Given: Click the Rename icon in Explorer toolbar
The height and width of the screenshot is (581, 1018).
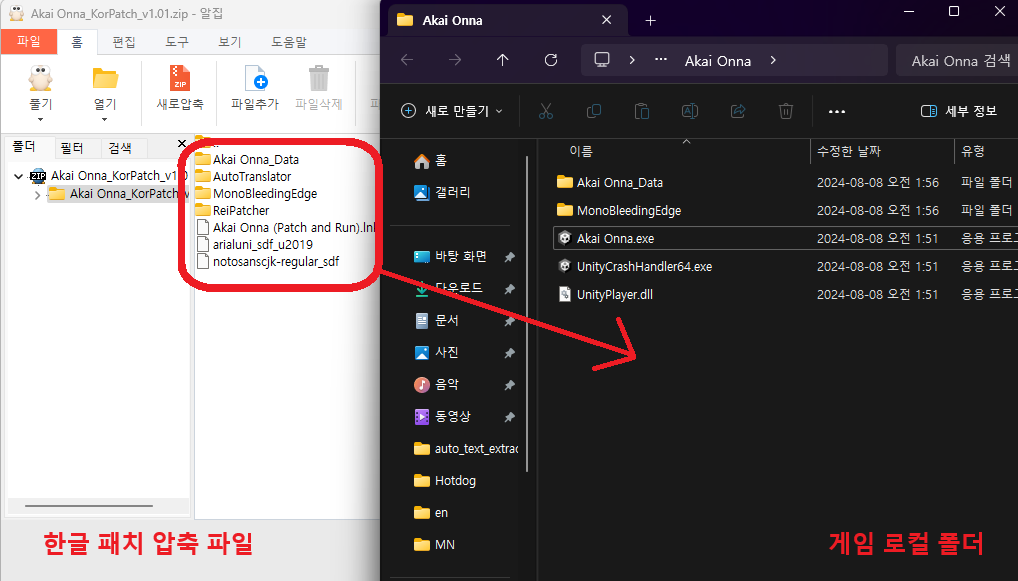Looking at the screenshot, I should pos(689,112).
